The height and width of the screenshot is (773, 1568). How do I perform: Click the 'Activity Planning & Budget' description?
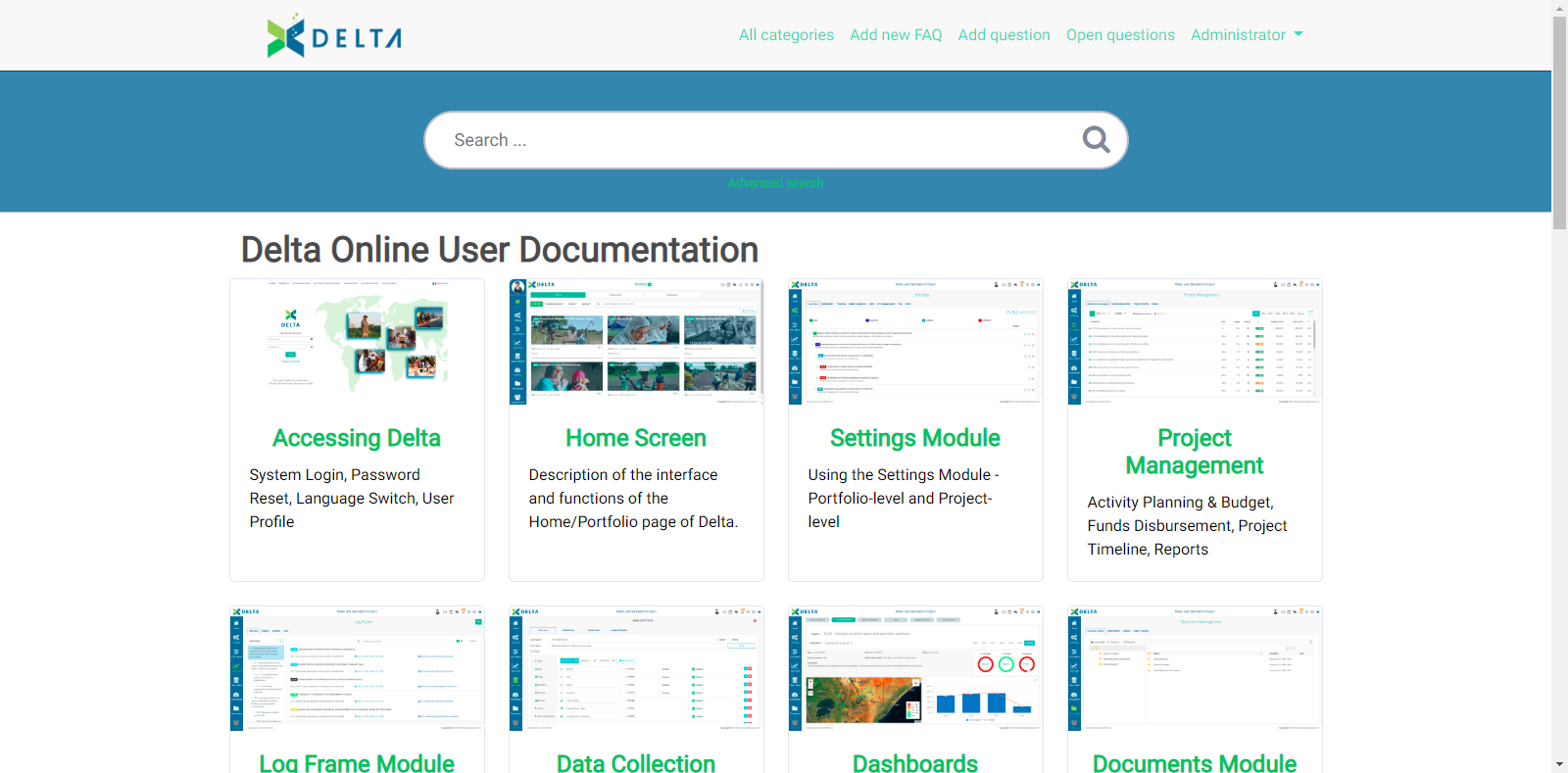[1187, 525]
